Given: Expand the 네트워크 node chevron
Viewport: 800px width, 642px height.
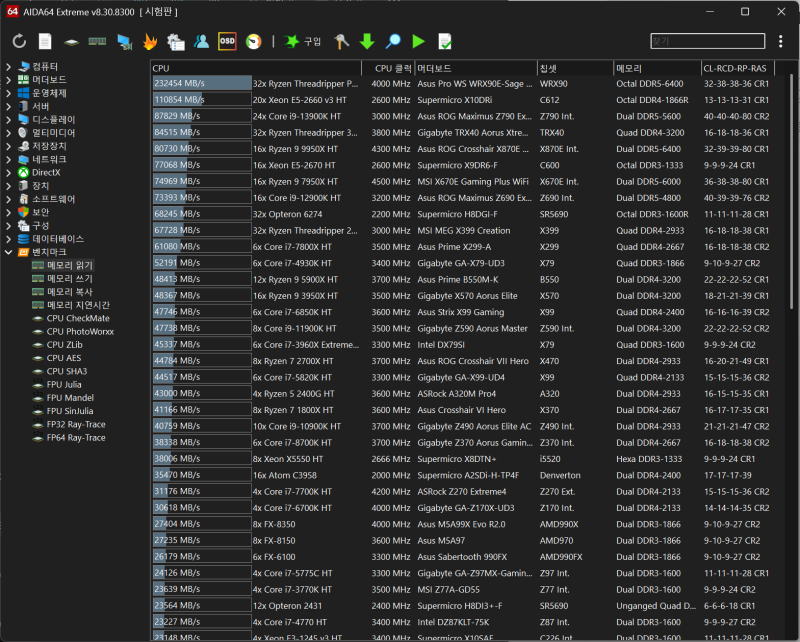Looking at the screenshot, I should 9,159.
